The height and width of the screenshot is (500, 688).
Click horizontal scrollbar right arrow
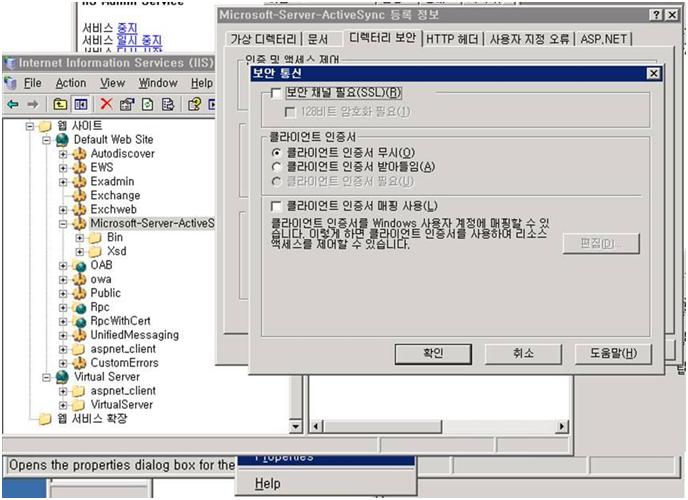[x=562, y=426]
